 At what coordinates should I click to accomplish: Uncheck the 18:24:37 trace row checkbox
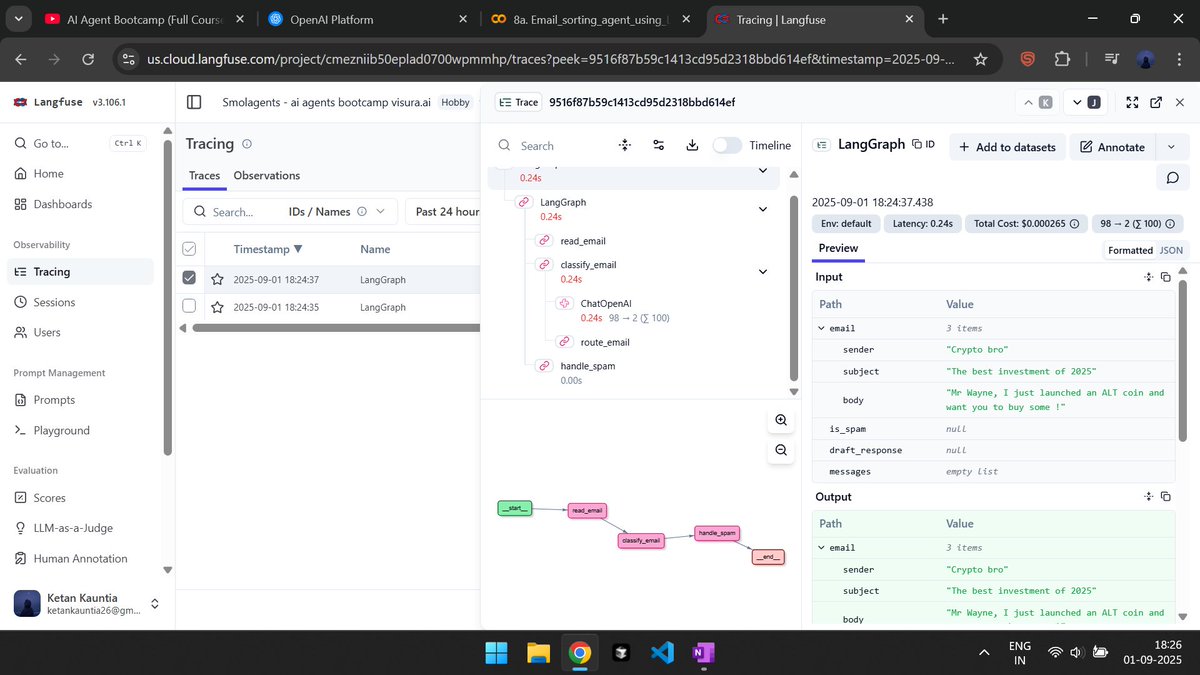190,279
